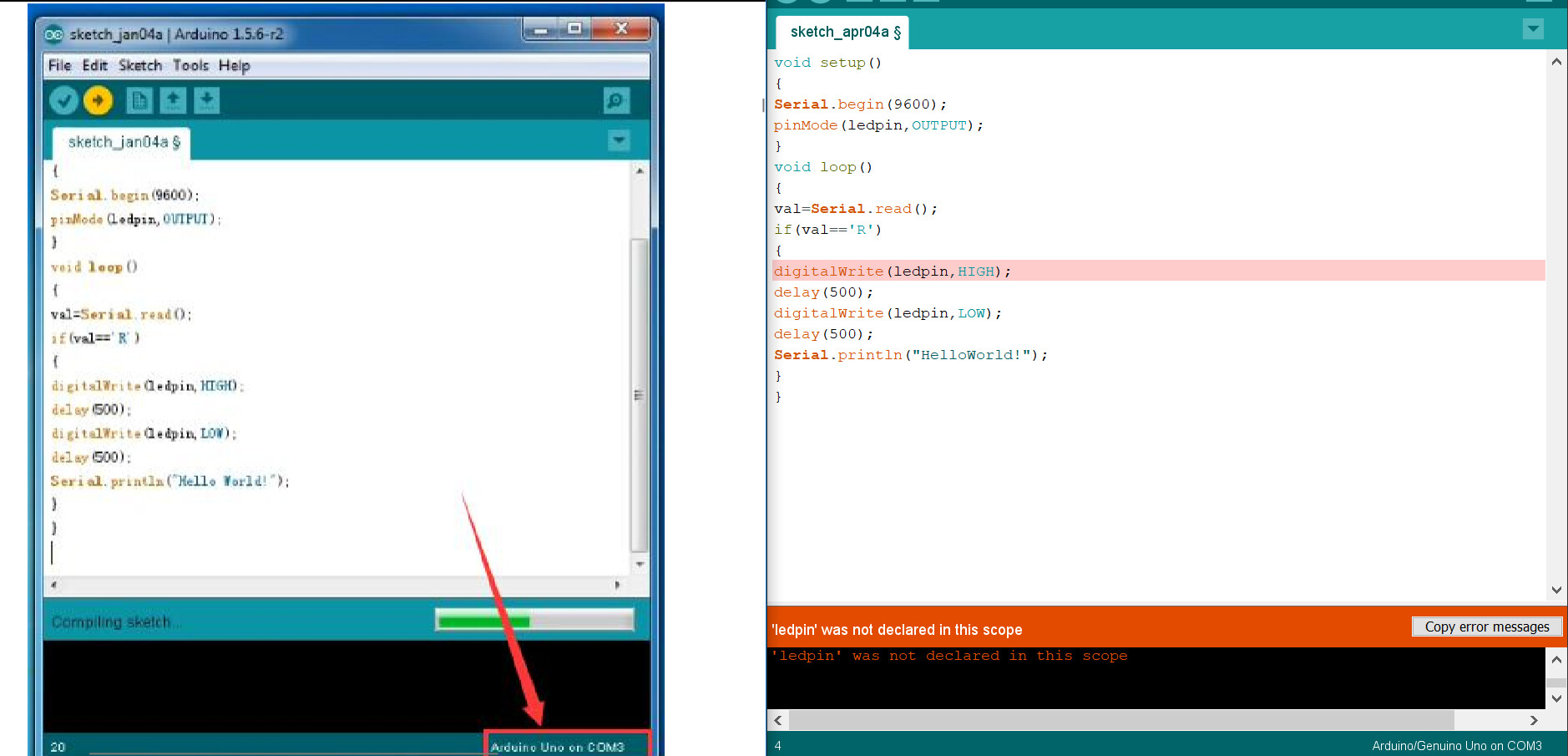This screenshot has height=756, width=1568.
Task: Click the "Compiling sketch..." status message
Action: pos(116,622)
